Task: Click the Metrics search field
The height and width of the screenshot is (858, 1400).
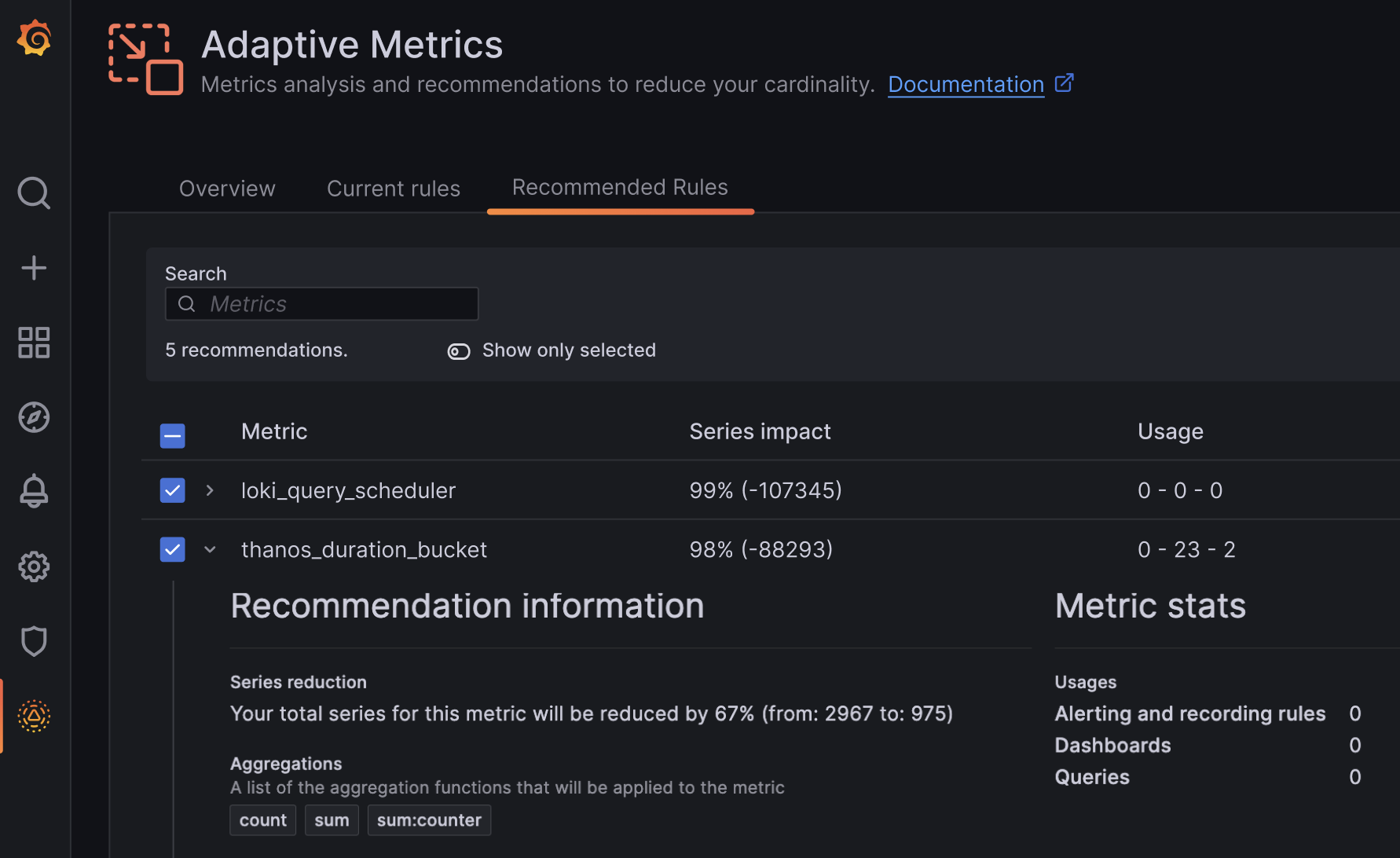Action: click(338, 304)
